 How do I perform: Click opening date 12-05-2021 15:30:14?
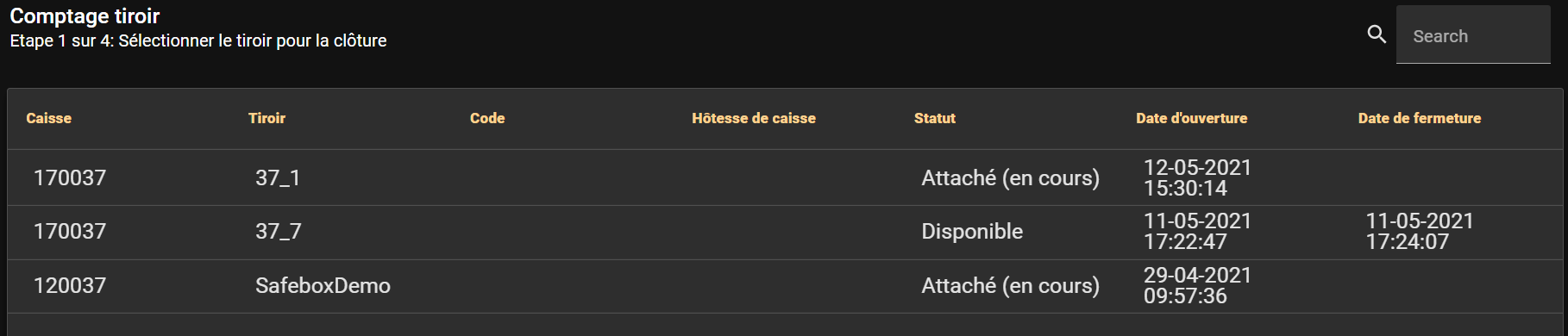[1197, 178]
